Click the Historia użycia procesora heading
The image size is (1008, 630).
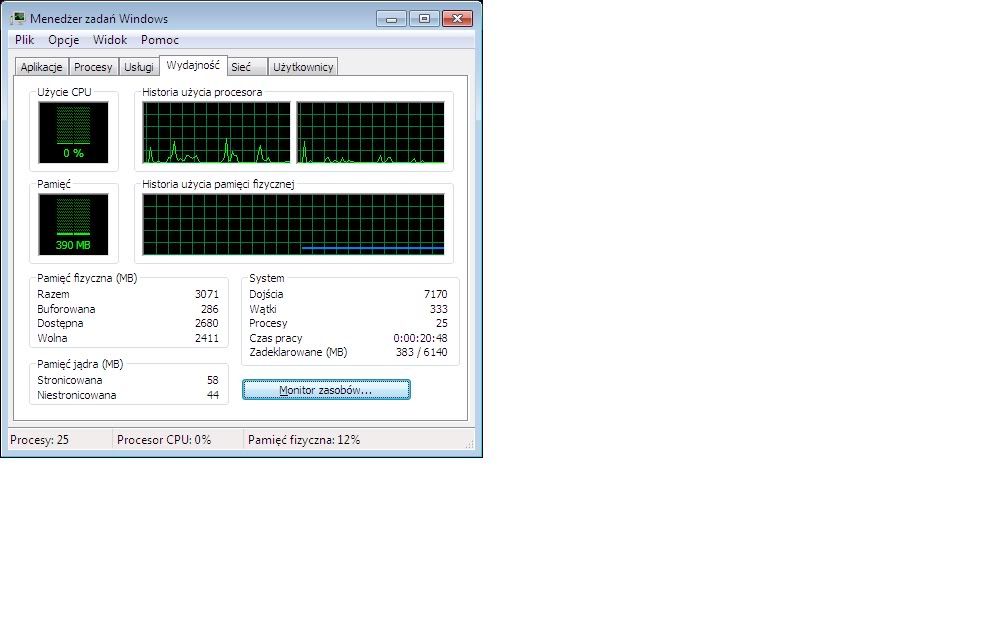point(202,92)
